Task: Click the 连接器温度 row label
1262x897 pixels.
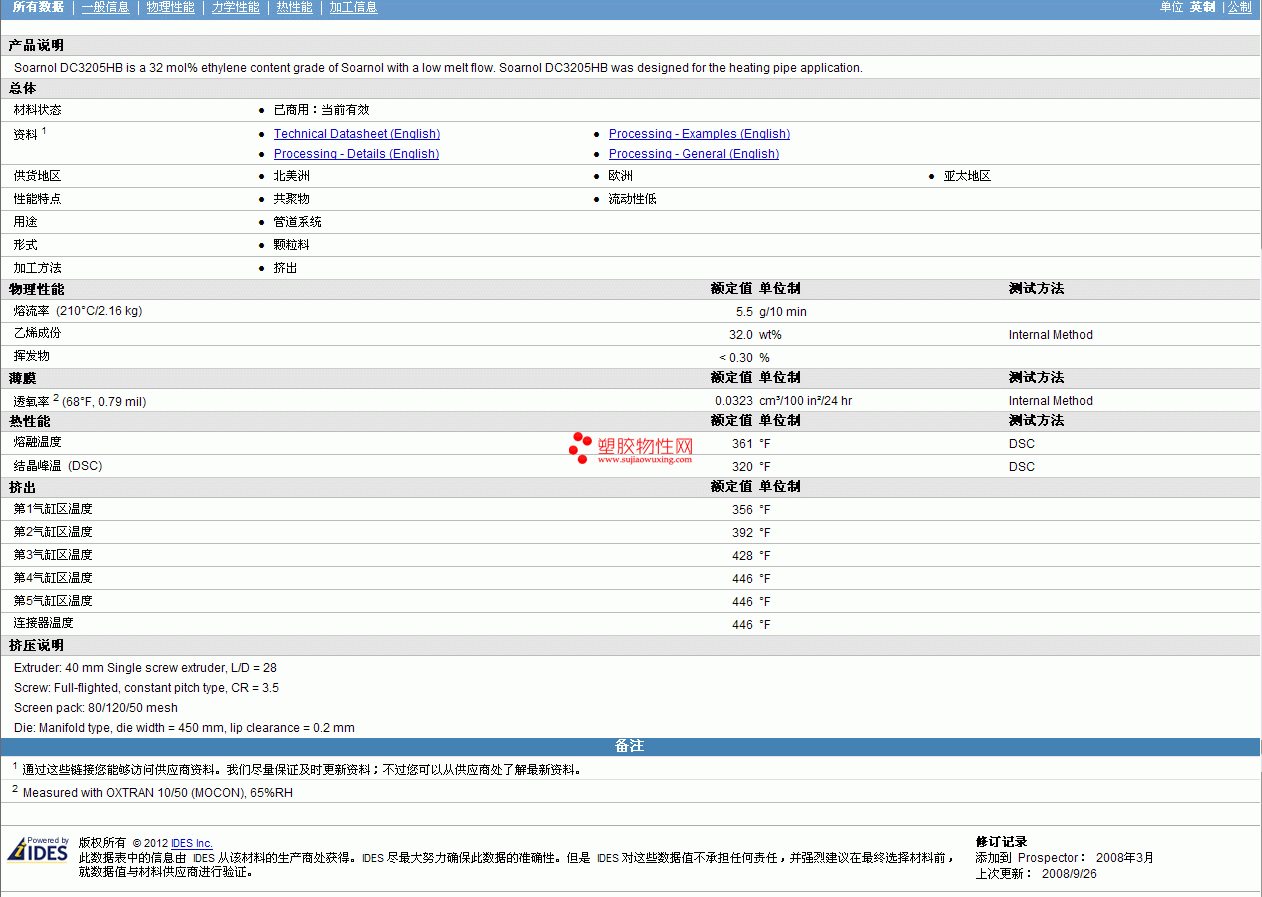Action: [43, 623]
